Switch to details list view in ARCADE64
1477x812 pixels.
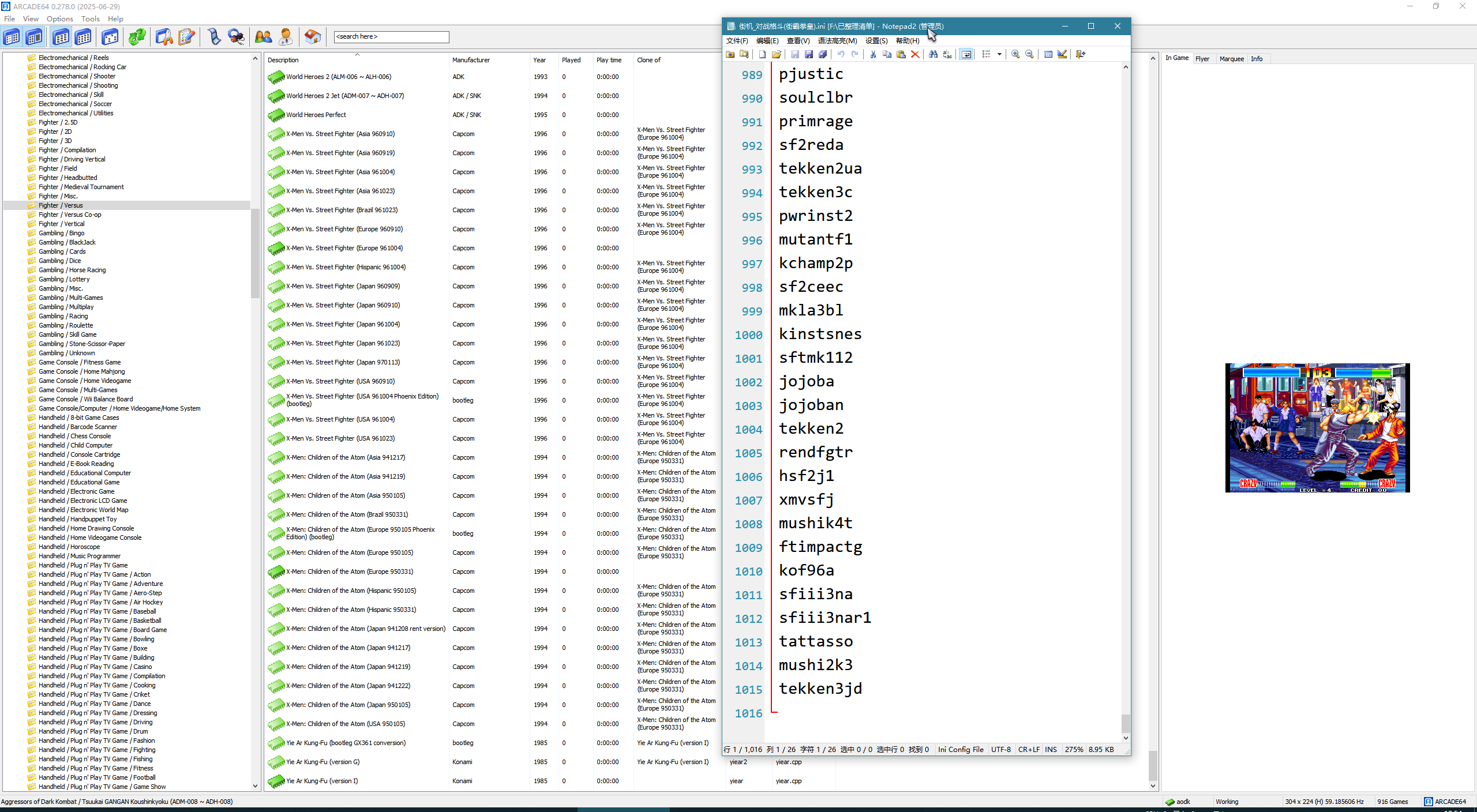point(84,37)
